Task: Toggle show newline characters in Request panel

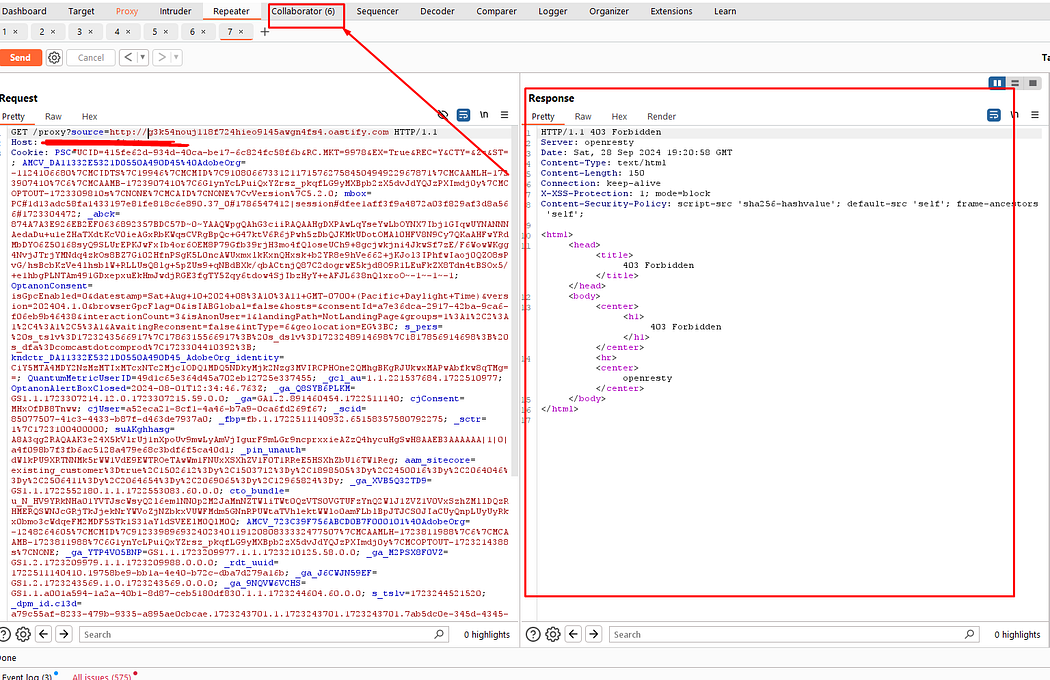Action: 484,115
